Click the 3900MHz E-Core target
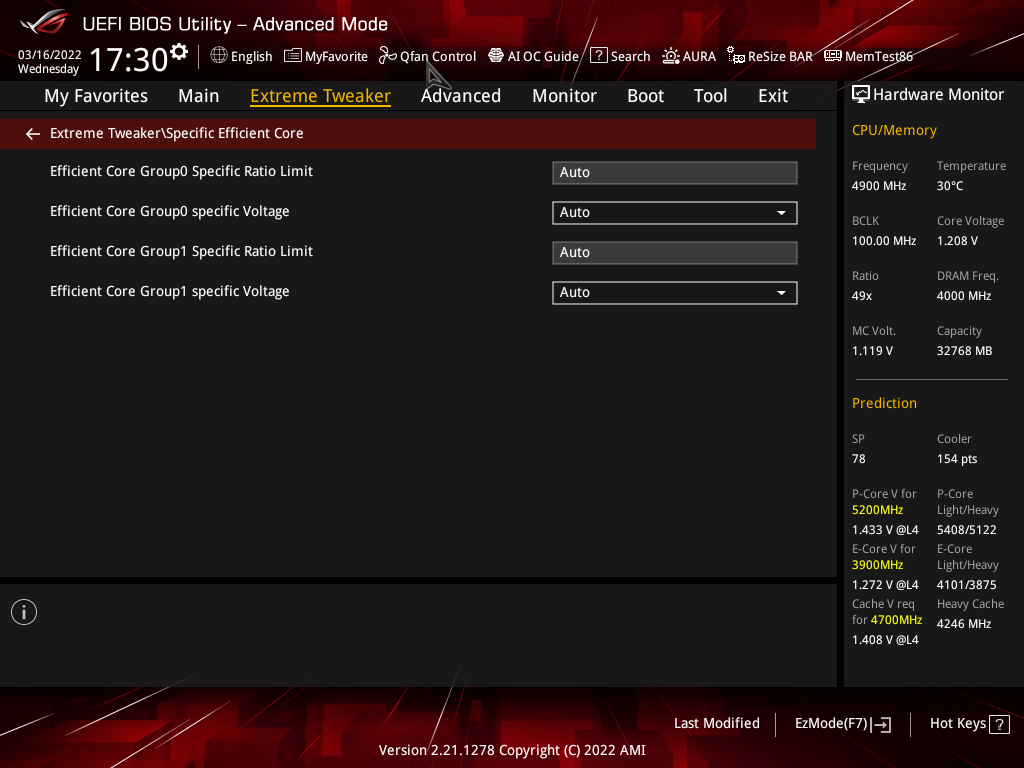 [877, 565]
